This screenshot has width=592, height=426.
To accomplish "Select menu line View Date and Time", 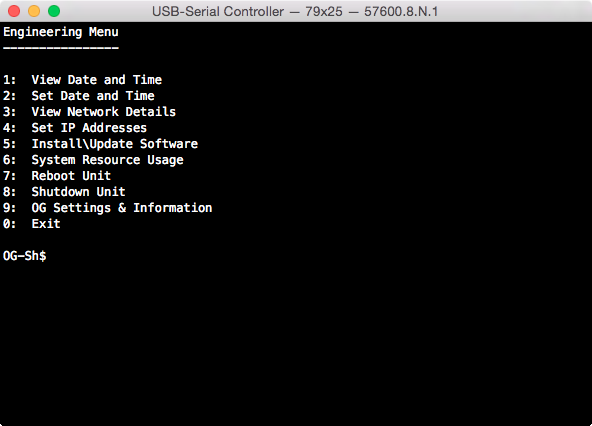I will click(83, 80).
